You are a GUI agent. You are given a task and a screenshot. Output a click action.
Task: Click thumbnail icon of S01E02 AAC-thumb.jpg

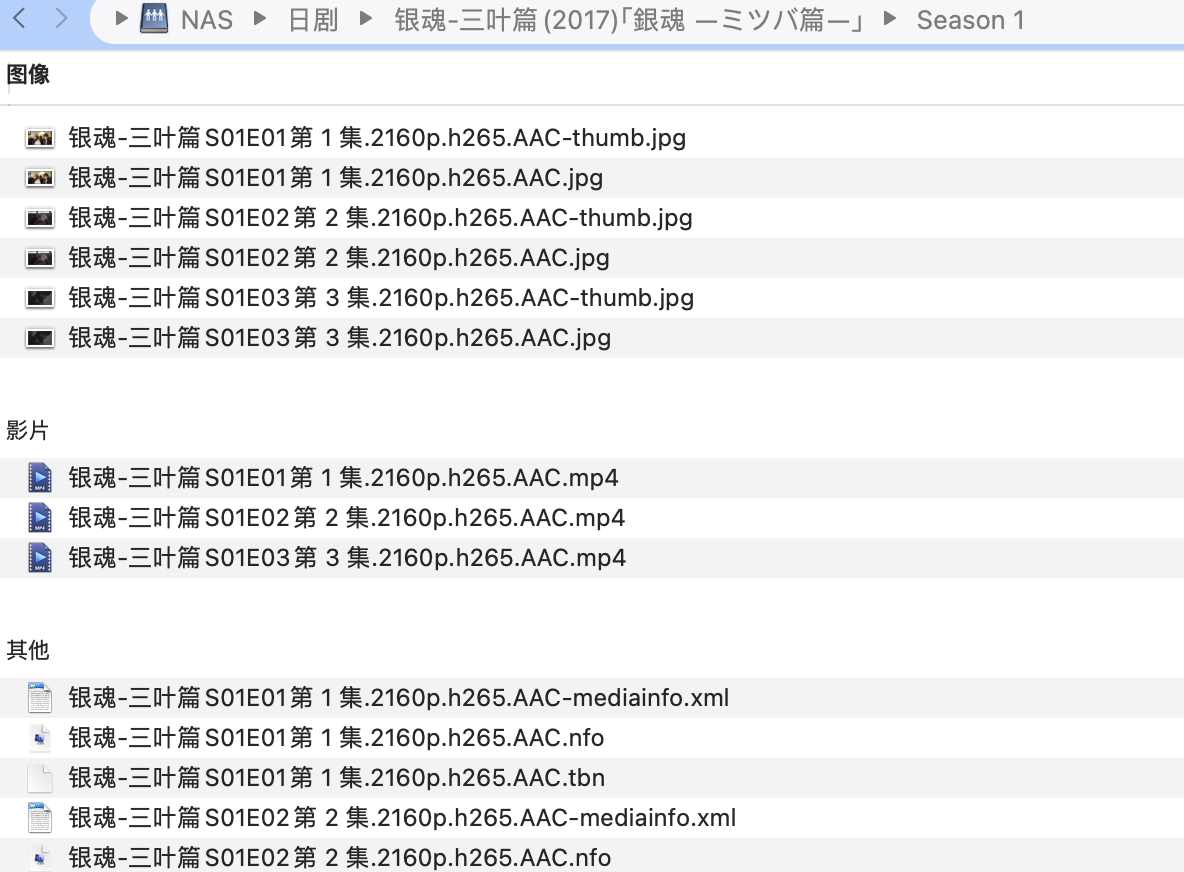40,218
